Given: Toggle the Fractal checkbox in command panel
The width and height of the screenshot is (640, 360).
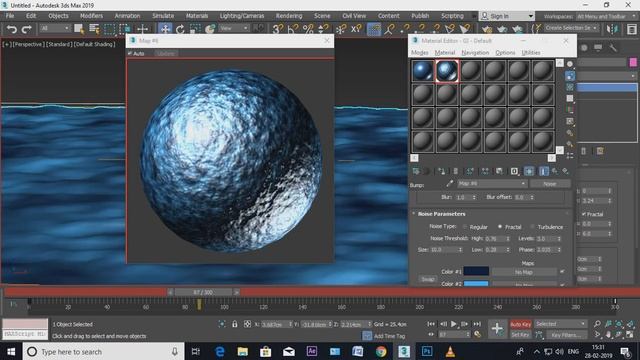Looking at the screenshot, I should pyautogui.click(x=584, y=214).
